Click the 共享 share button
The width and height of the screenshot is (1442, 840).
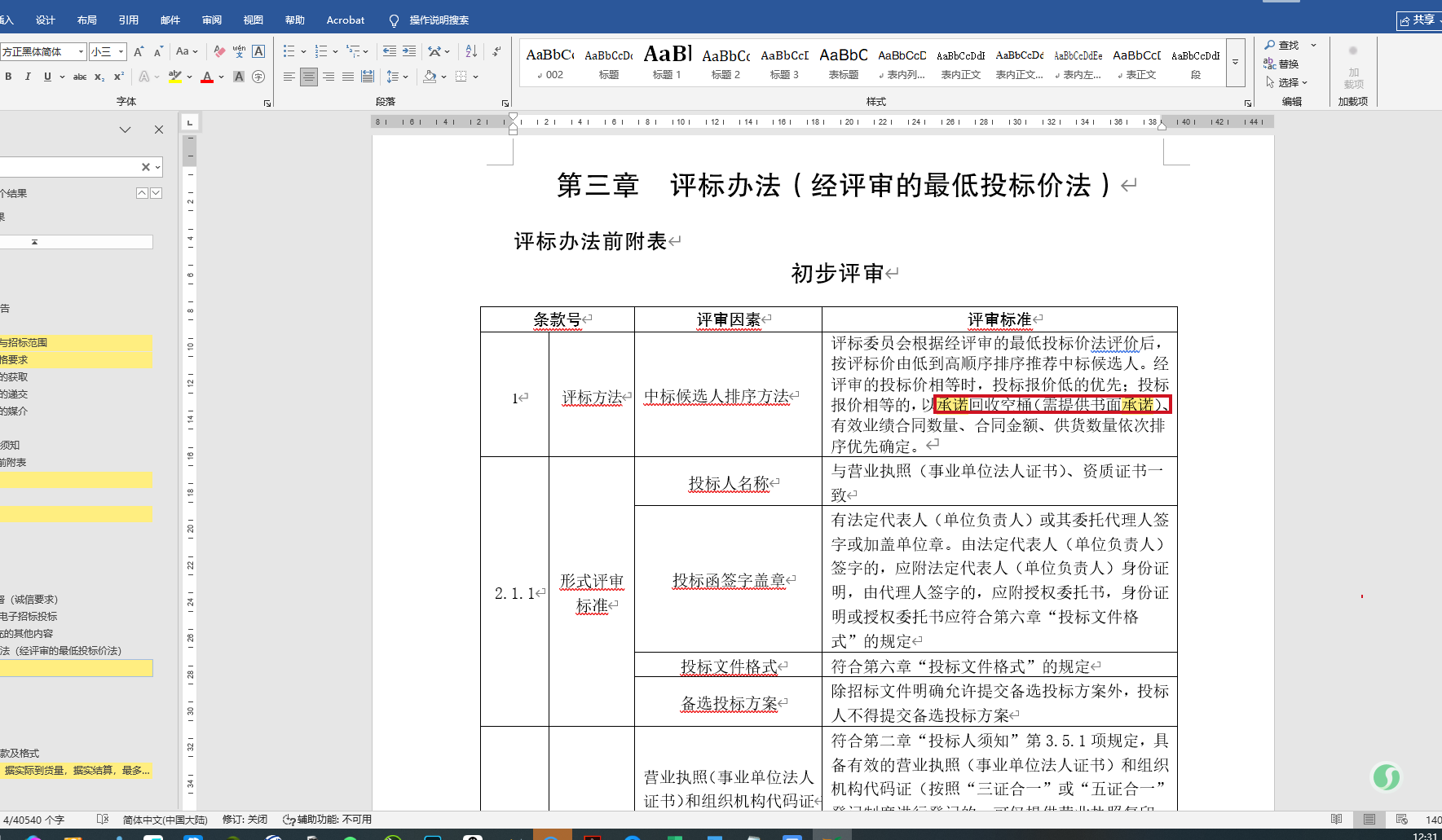click(1419, 20)
